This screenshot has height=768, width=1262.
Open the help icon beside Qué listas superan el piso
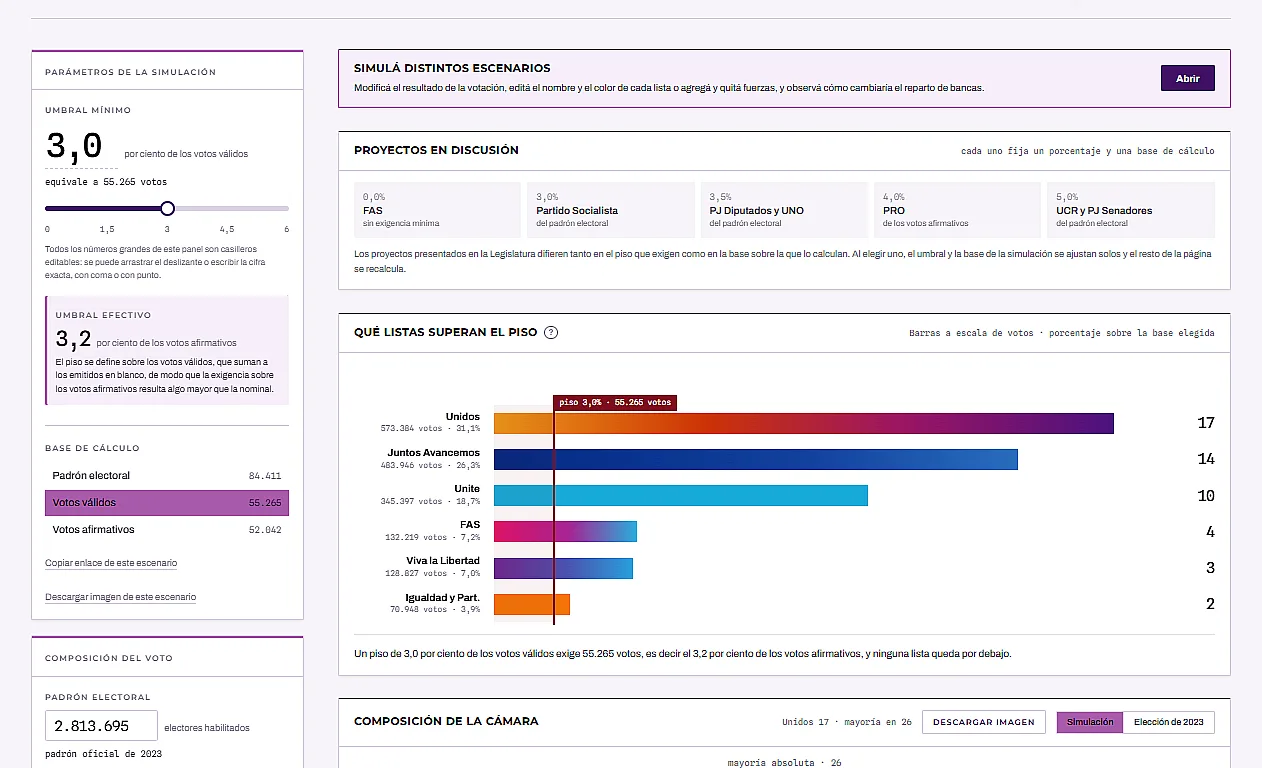[x=550, y=332]
